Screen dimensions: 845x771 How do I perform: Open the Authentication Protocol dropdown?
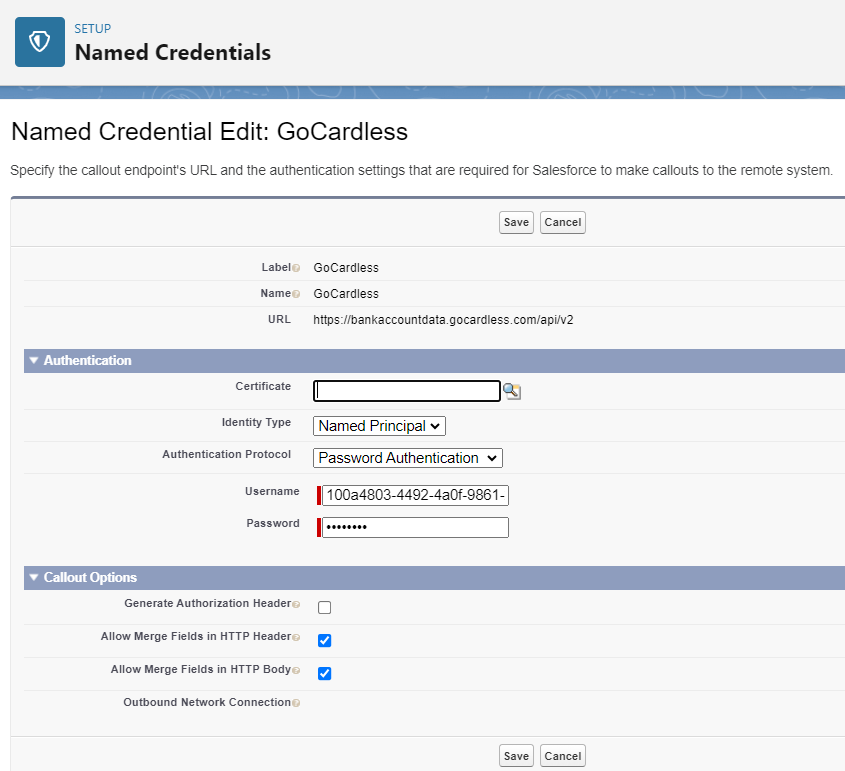408,458
